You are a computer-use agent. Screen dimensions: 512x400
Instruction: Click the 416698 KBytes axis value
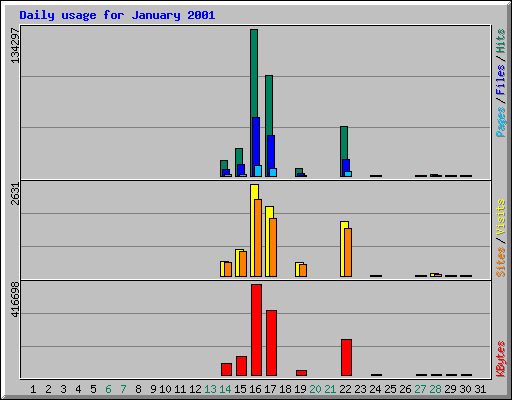pyautogui.click(x=15, y=299)
